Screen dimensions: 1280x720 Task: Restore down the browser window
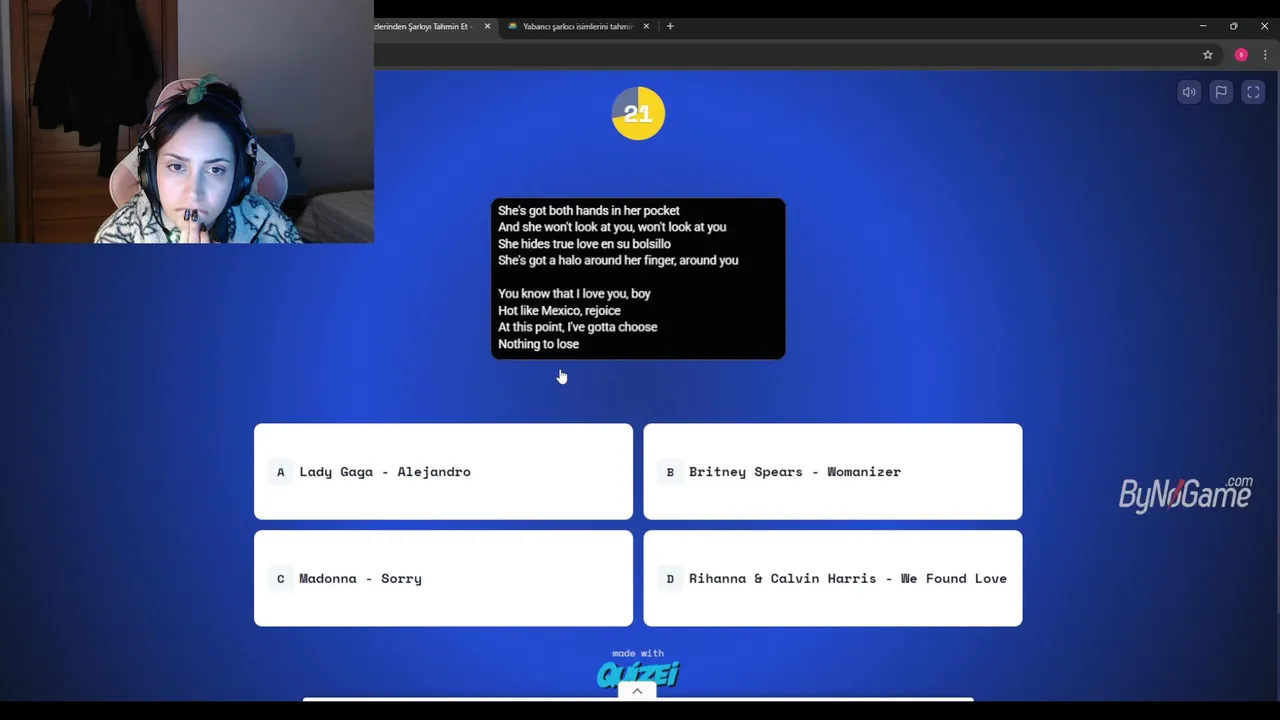point(1233,26)
